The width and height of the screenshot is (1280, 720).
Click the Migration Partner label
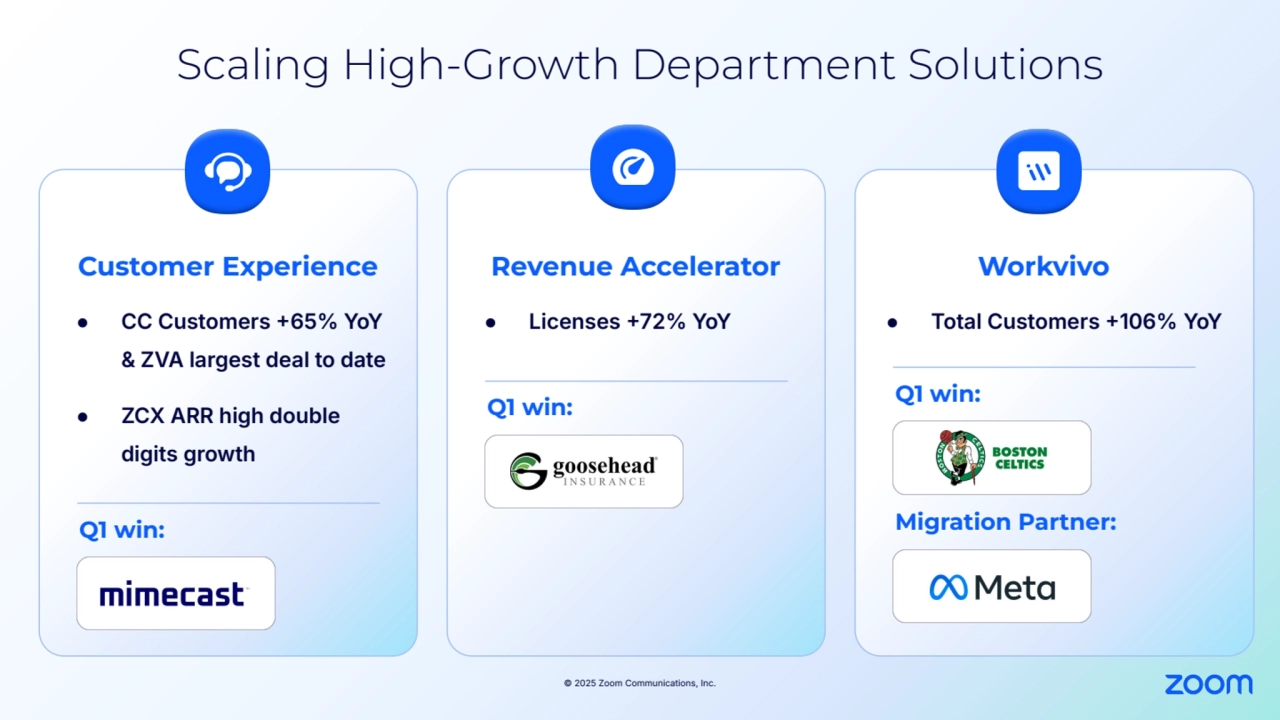[1005, 522]
